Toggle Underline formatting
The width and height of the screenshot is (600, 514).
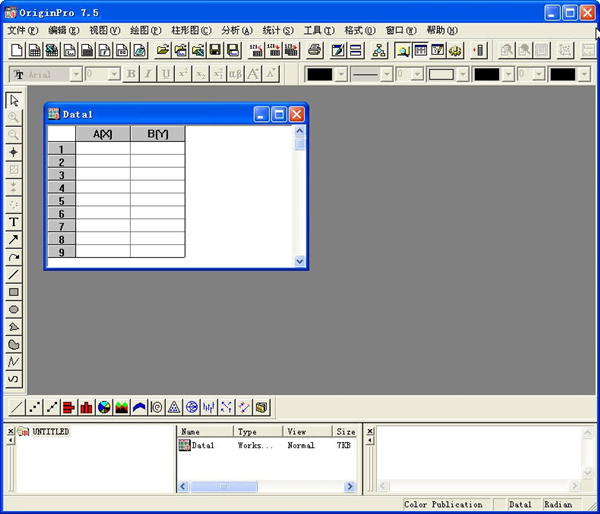(166, 74)
